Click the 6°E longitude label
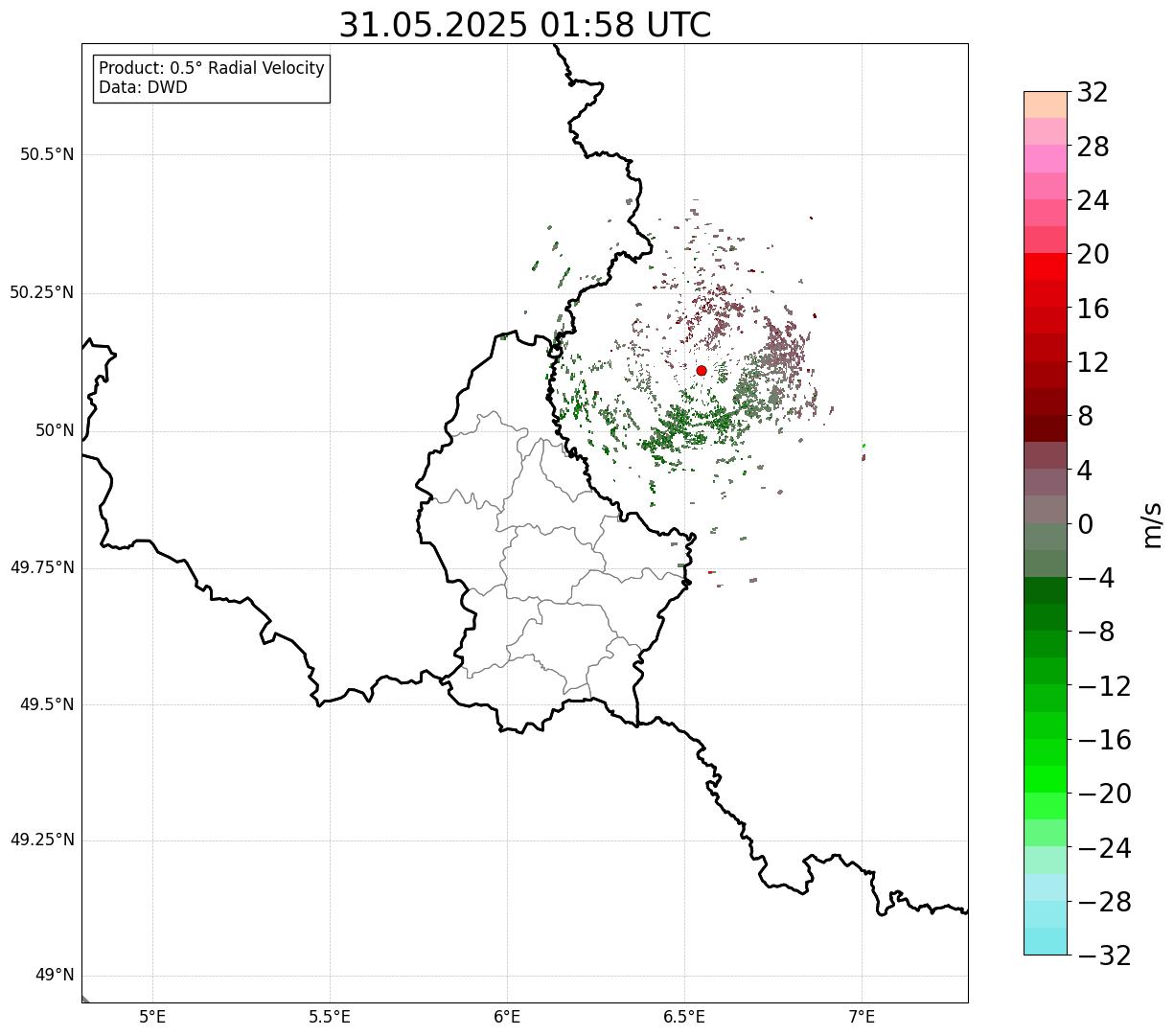 tap(507, 1017)
